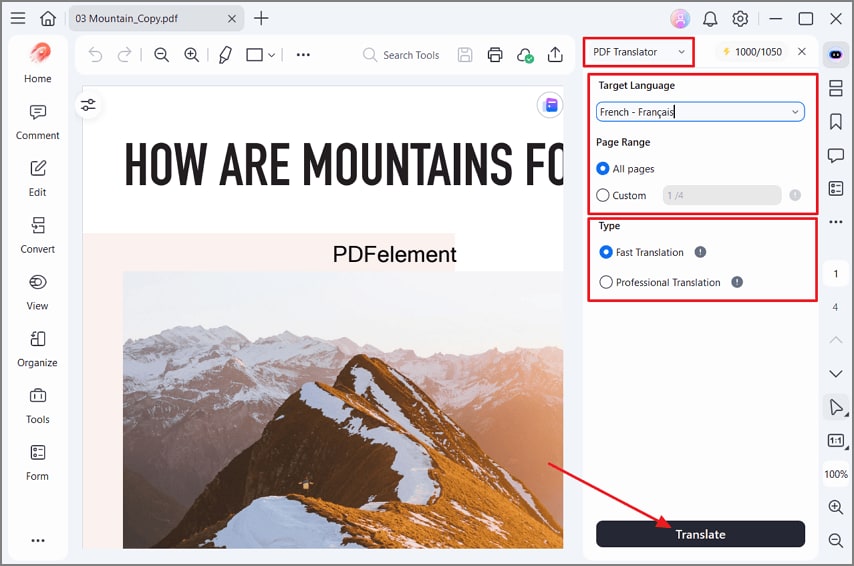Screen dimensions: 854x566
Task: Close the PDF Translator panel
Action: point(802,51)
